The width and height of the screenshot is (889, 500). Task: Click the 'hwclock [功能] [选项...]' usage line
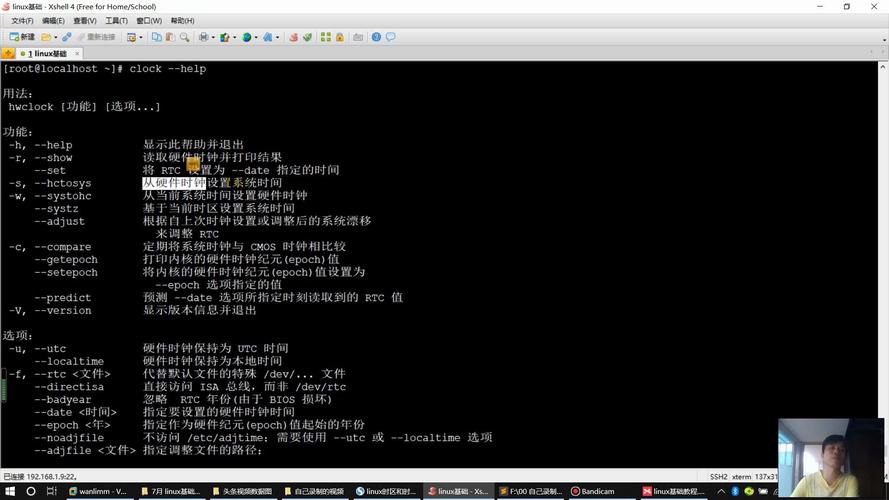tap(84, 107)
